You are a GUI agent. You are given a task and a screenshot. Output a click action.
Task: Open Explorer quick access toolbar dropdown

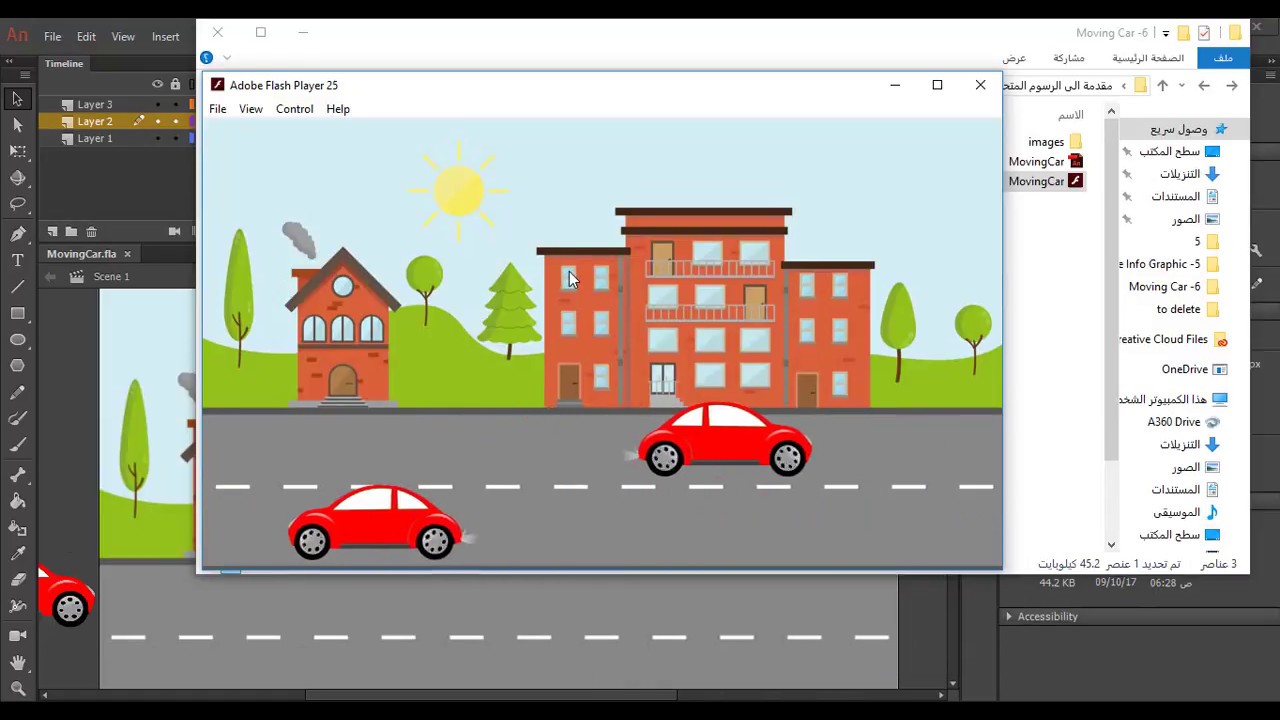(1165, 33)
